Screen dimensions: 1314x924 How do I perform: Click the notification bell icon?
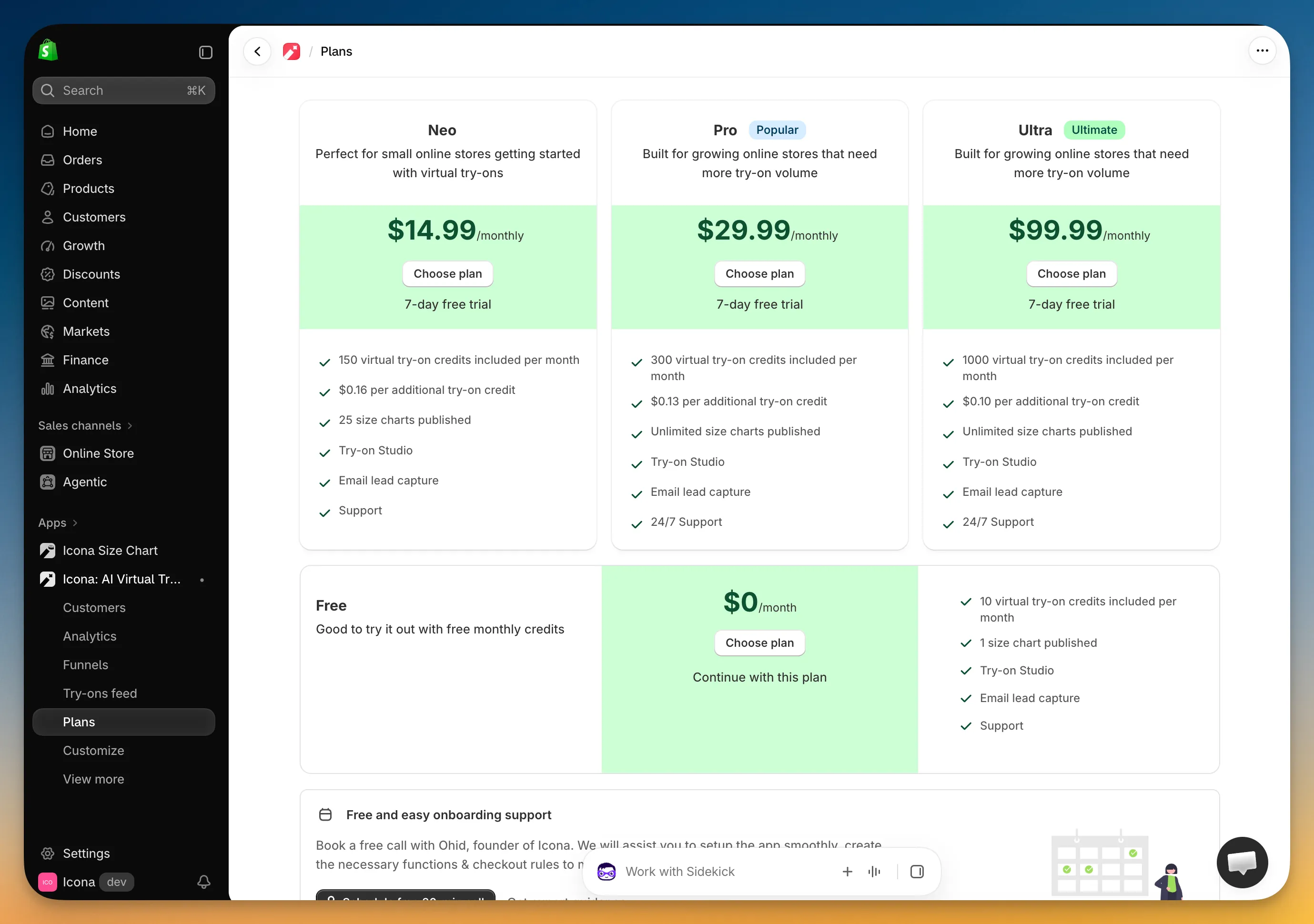[204, 882]
